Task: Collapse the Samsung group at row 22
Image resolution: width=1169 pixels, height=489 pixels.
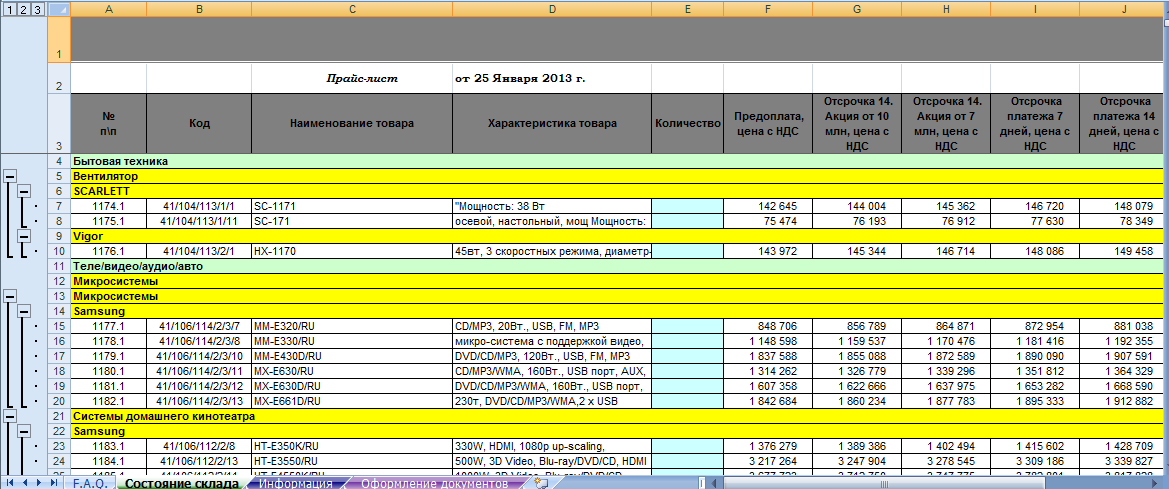Action: tap(24, 431)
